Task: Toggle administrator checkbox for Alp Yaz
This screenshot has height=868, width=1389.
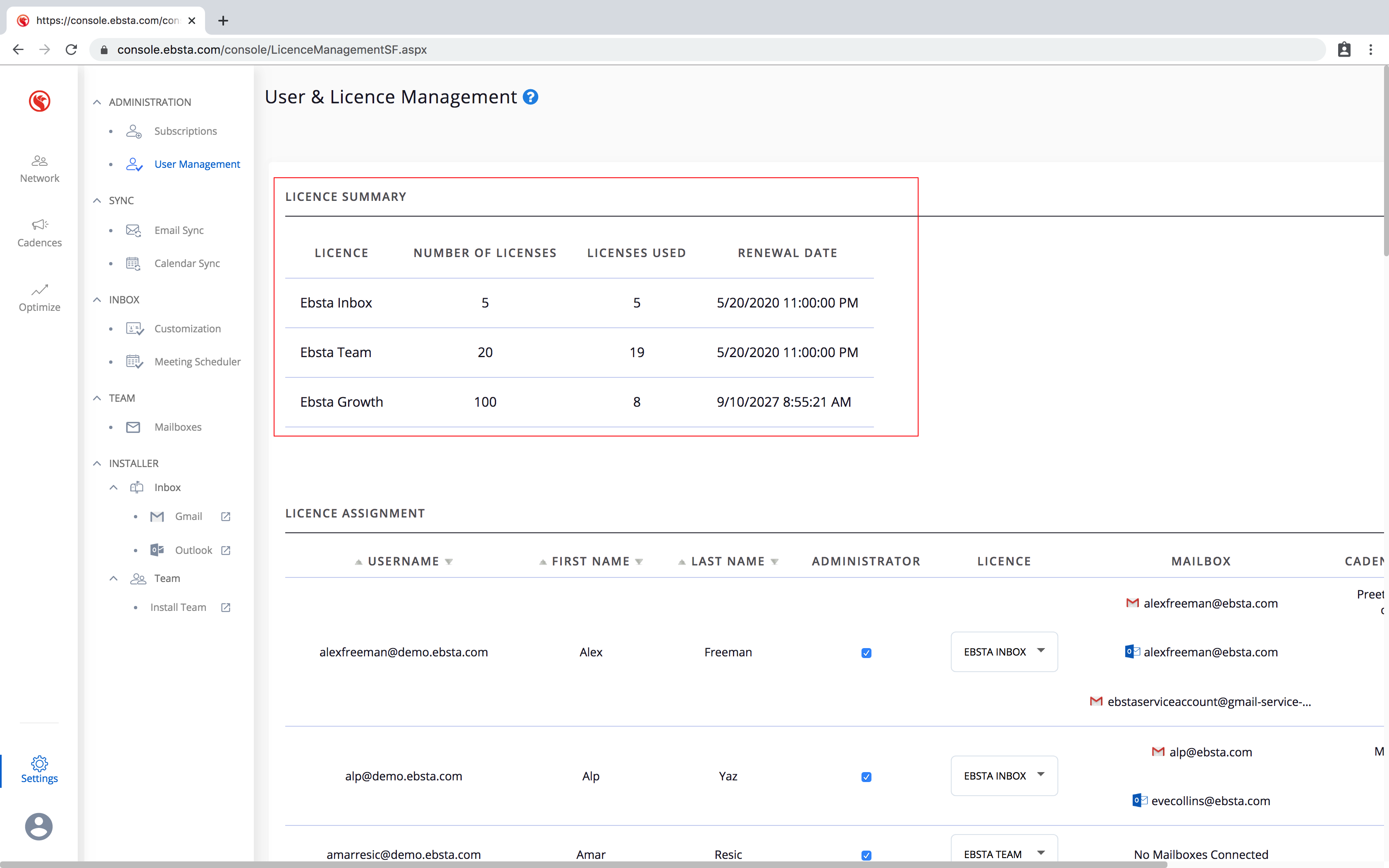Action: (866, 777)
